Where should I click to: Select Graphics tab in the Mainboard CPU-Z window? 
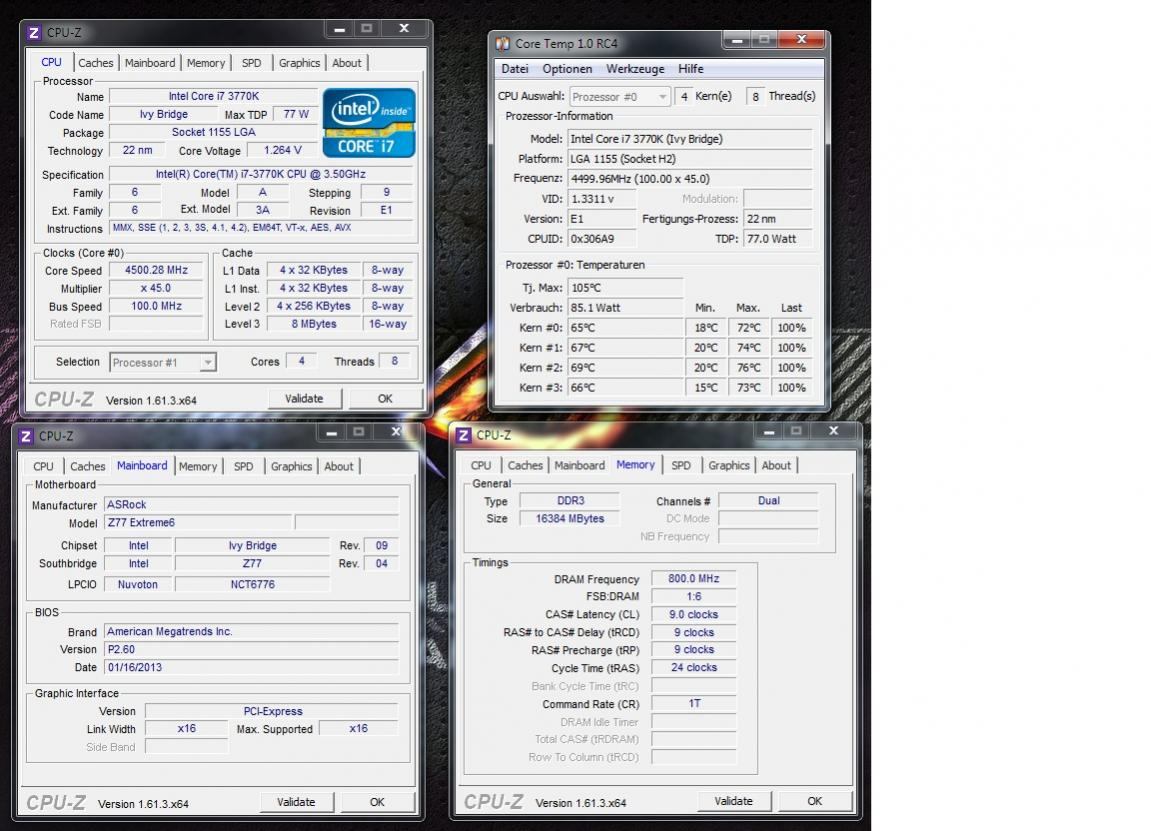291,467
